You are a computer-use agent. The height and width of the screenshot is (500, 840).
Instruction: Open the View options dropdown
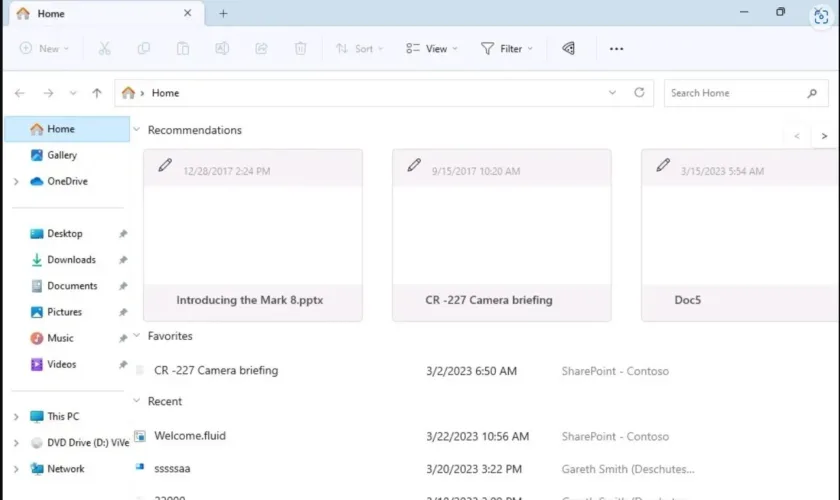pyautogui.click(x=432, y=49)
